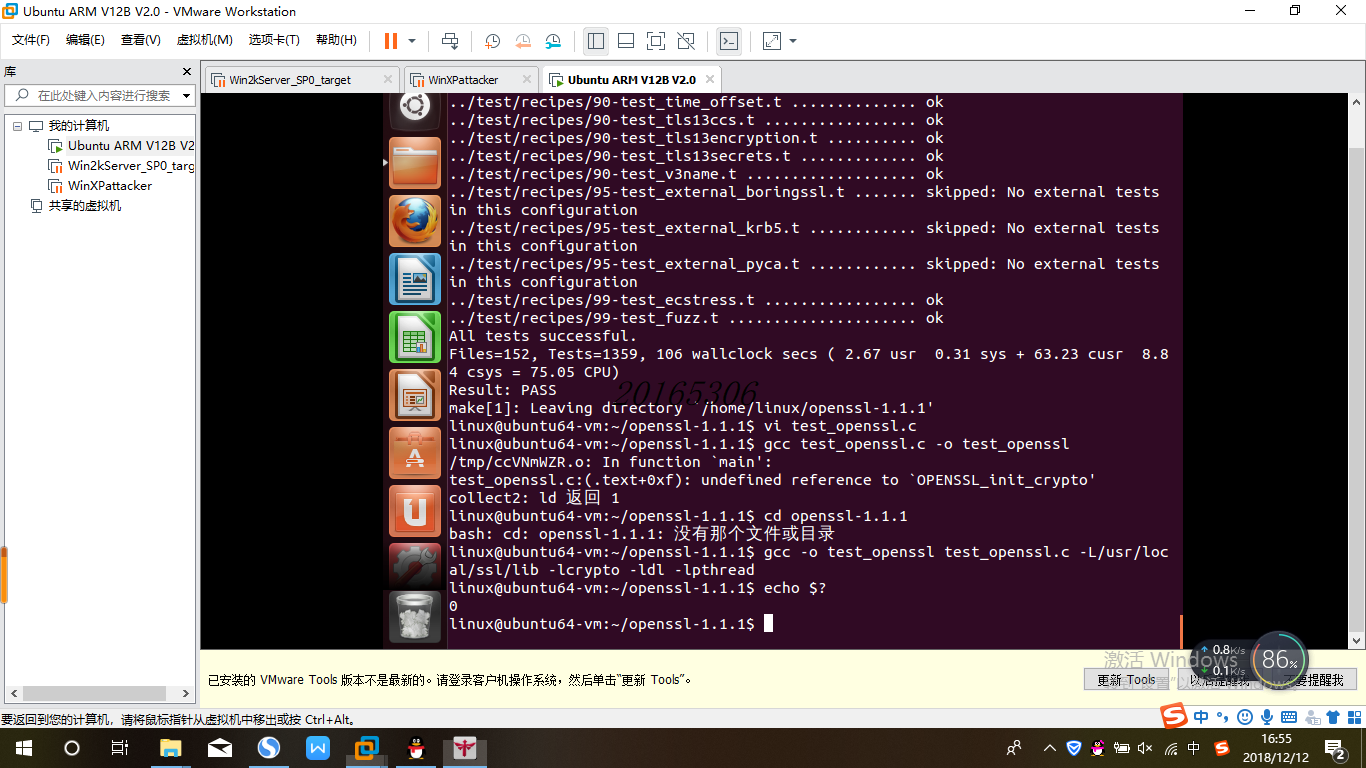The width and height of the screenshot is (1366, 768).
Task: Click the VMware Workstation taskbar icon
Action: click(x=367, y=748)
